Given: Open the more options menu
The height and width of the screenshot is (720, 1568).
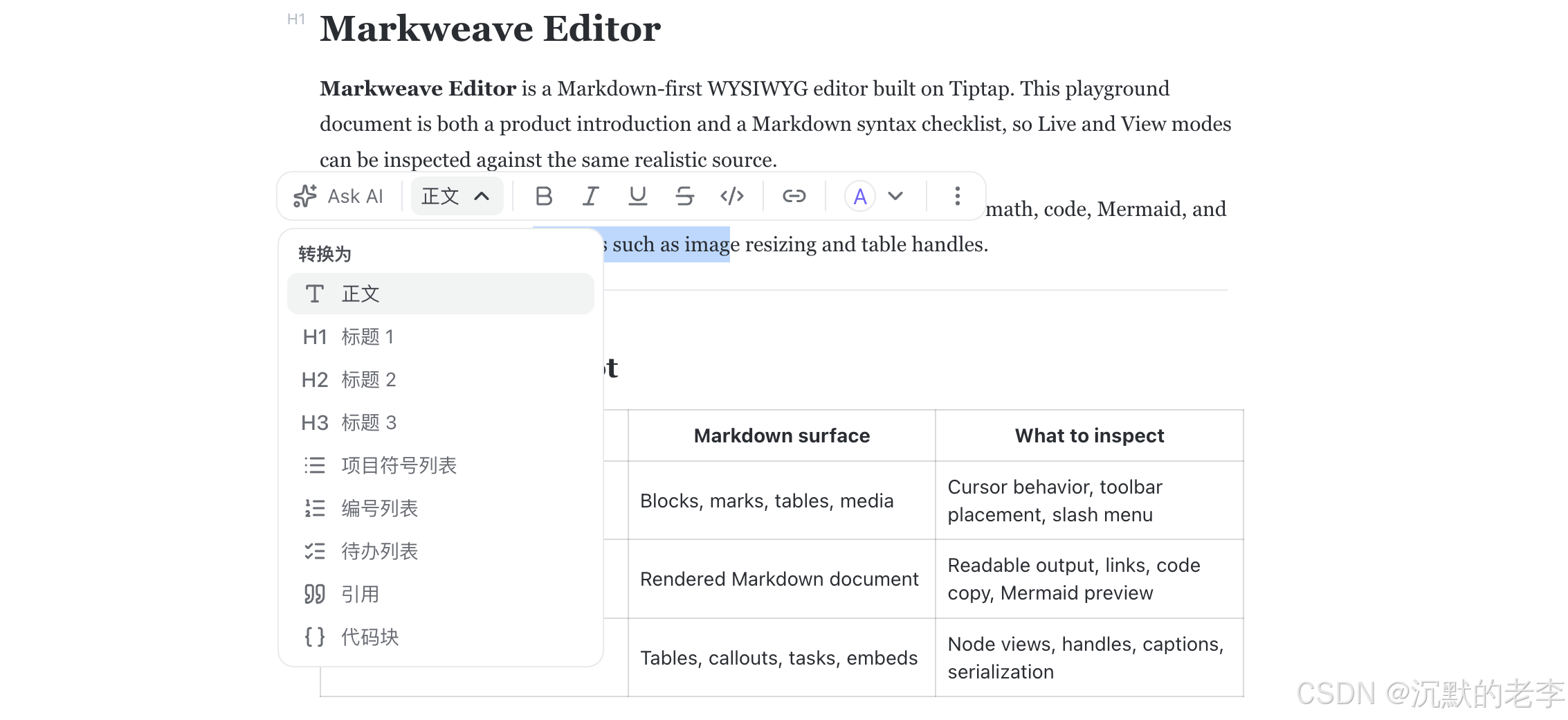Looking at the screenshot, I should (x=958, y=197).
